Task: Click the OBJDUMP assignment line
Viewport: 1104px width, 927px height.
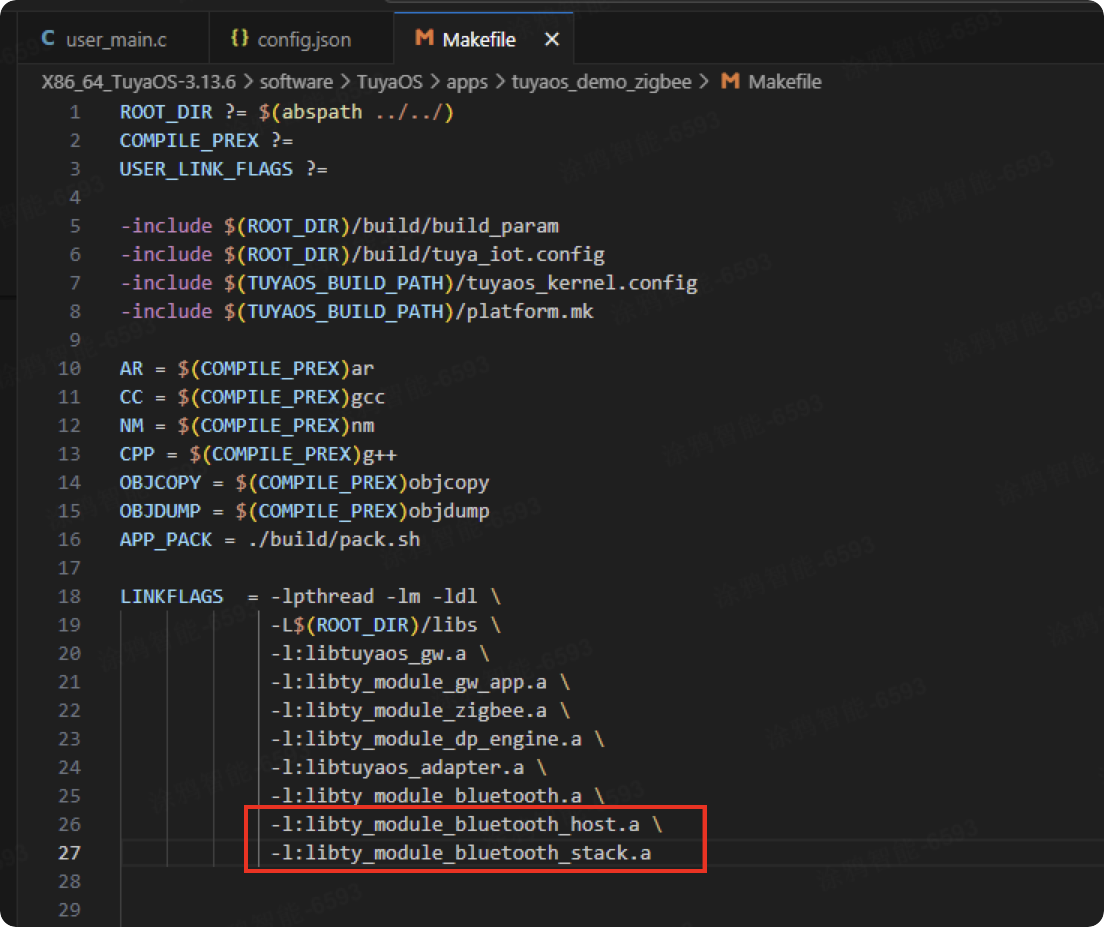Action: click(304, 512)
